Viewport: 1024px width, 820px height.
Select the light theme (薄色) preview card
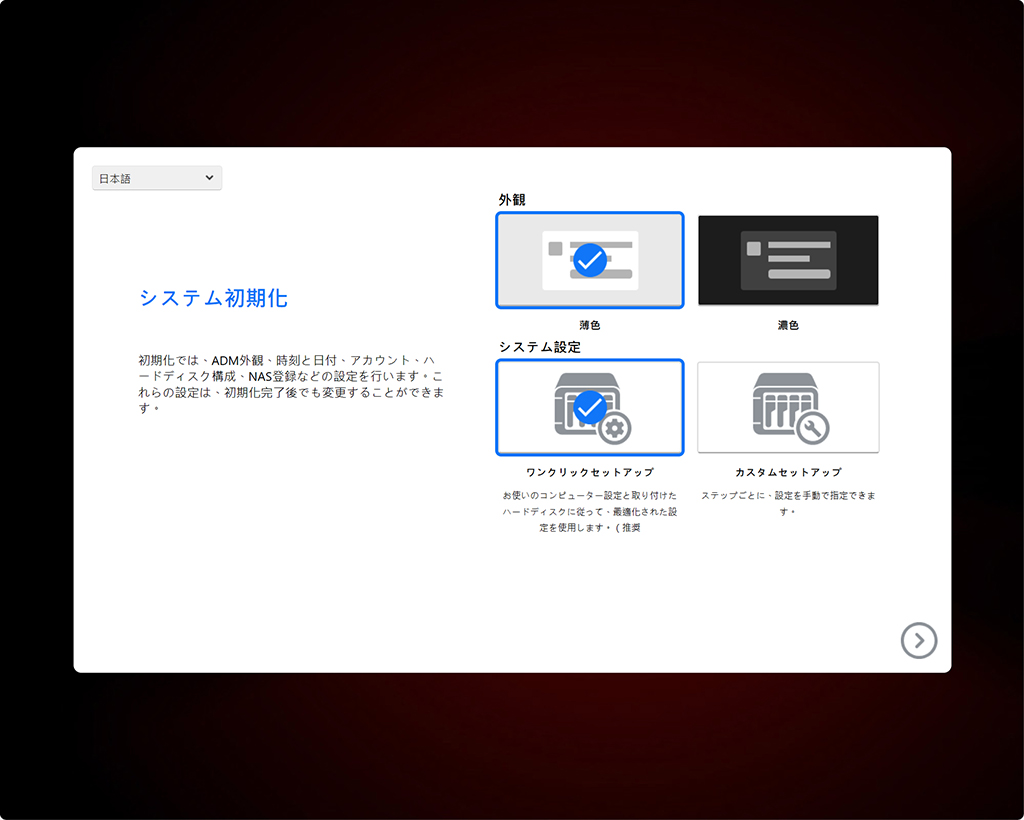coord(590,260)
